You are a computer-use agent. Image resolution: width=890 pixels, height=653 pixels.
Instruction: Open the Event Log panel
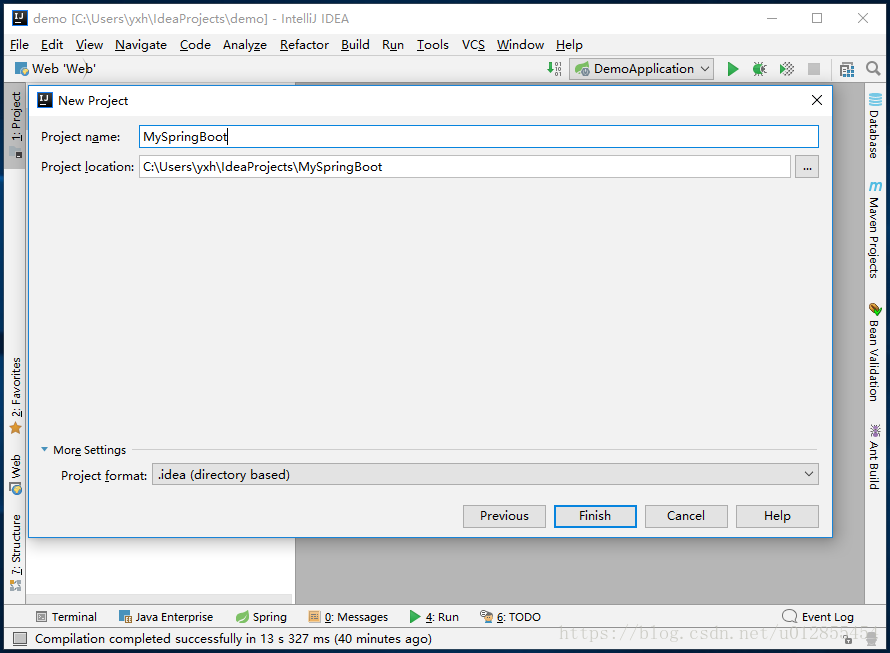818,617
